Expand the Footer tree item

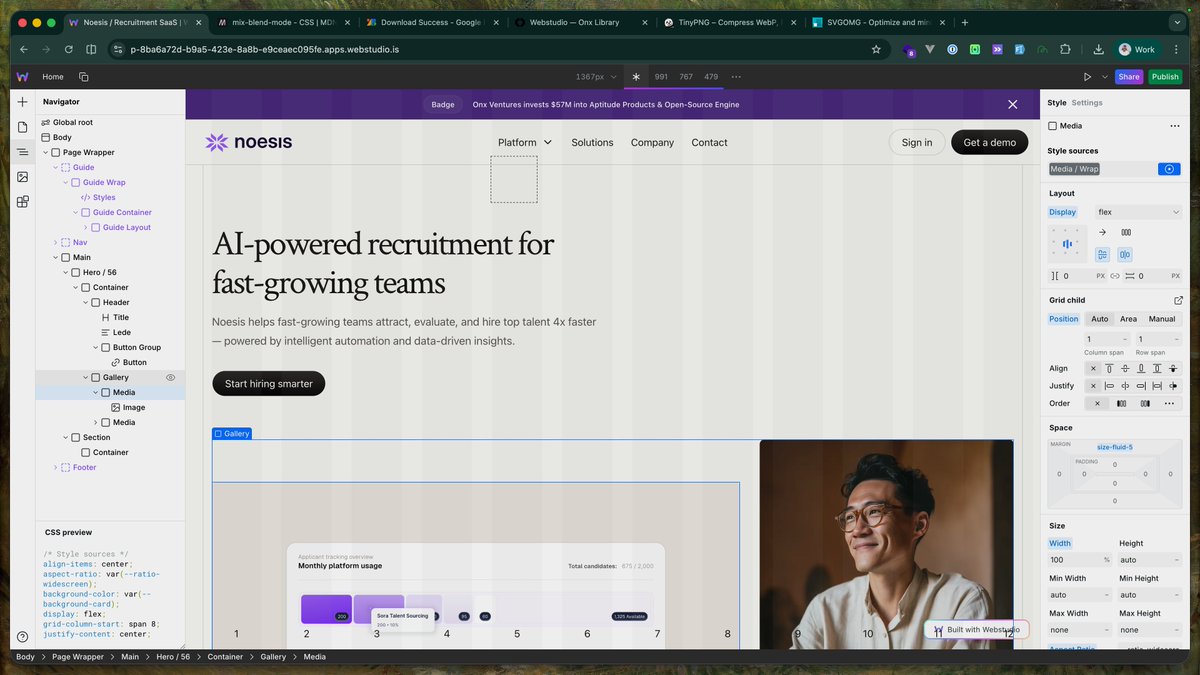click(55, 467)
